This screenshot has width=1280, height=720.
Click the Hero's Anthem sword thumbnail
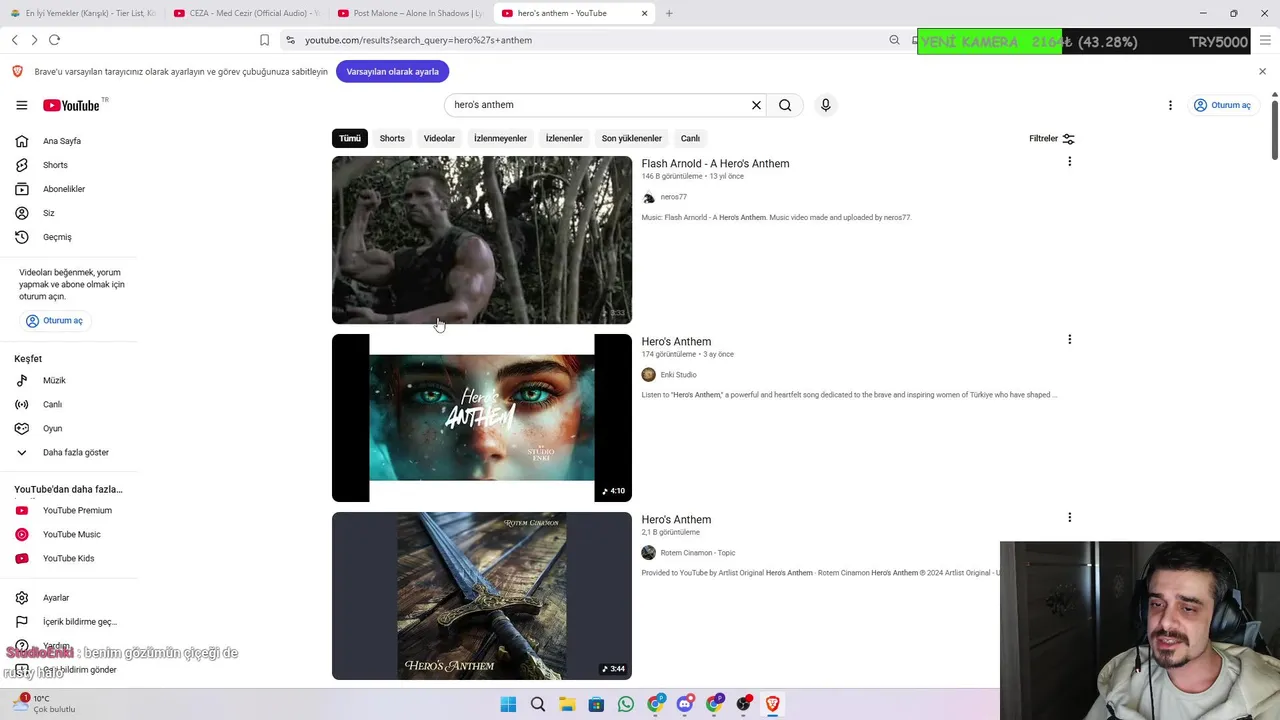(482, 596)
